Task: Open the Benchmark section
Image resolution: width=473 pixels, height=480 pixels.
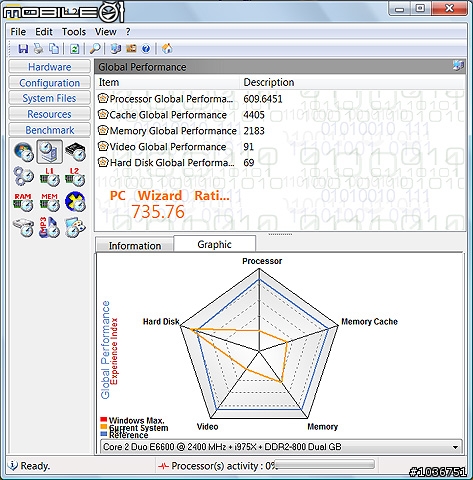Action: tap(49, 130)
